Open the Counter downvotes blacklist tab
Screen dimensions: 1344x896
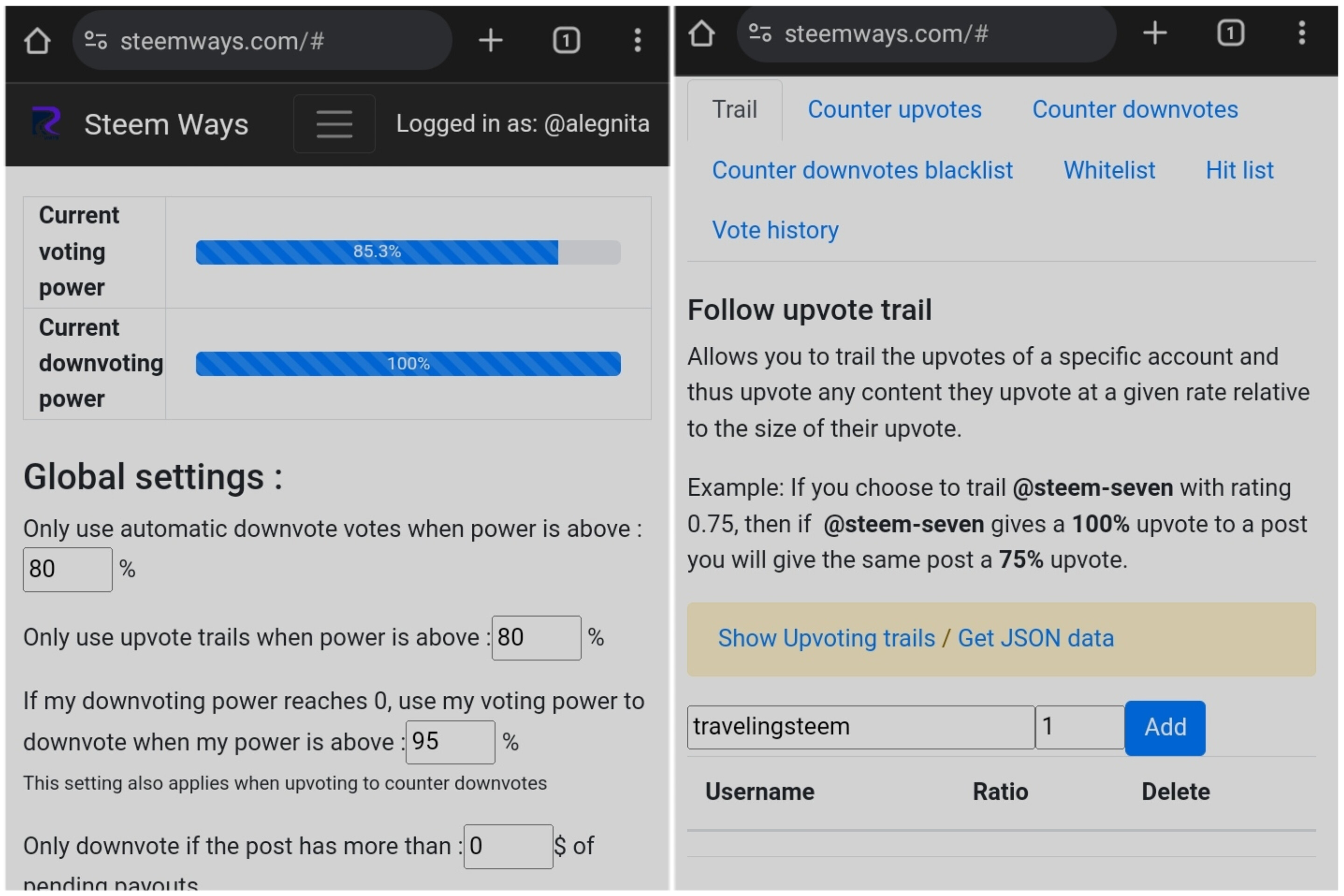click(862, 170)
